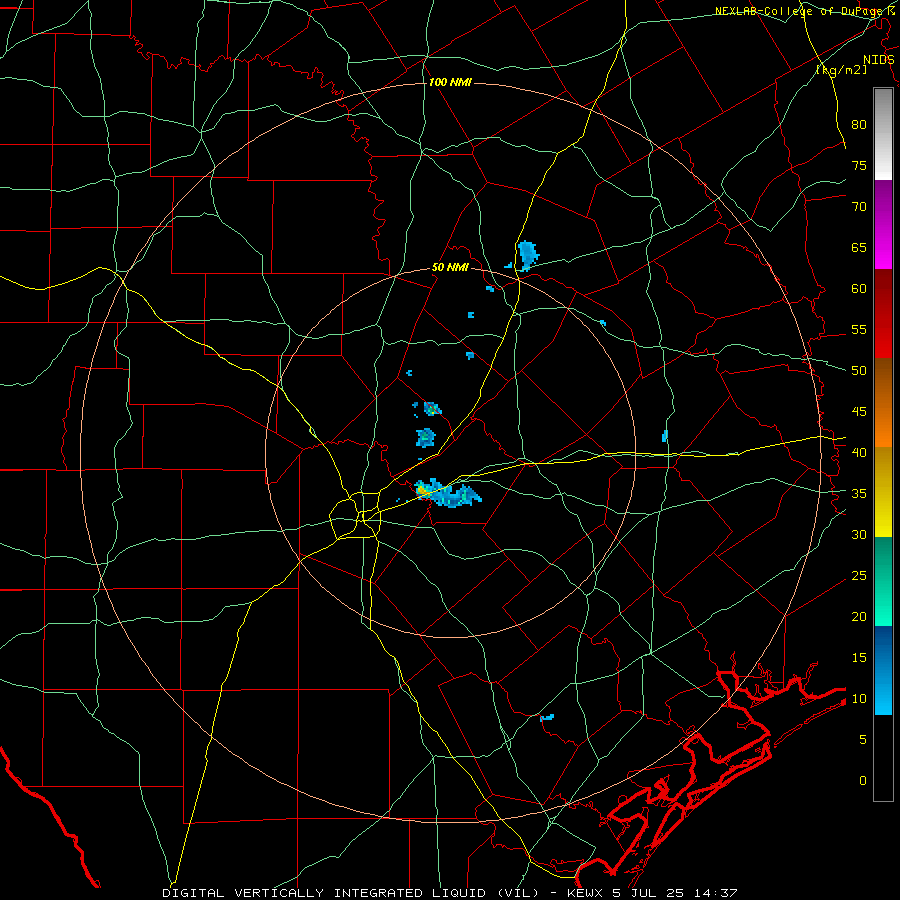Select the "80" value on the color scale
The width and height of the screenshot is (900, 900).
click(x=859, y=125)
